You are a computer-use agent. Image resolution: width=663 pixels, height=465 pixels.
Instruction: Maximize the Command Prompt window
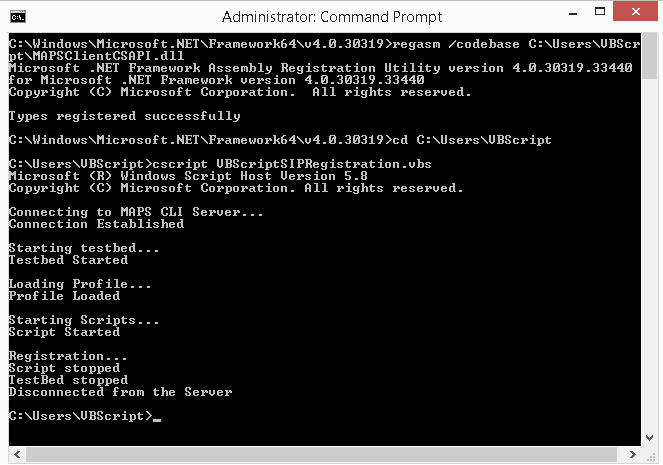coord(600,11)
